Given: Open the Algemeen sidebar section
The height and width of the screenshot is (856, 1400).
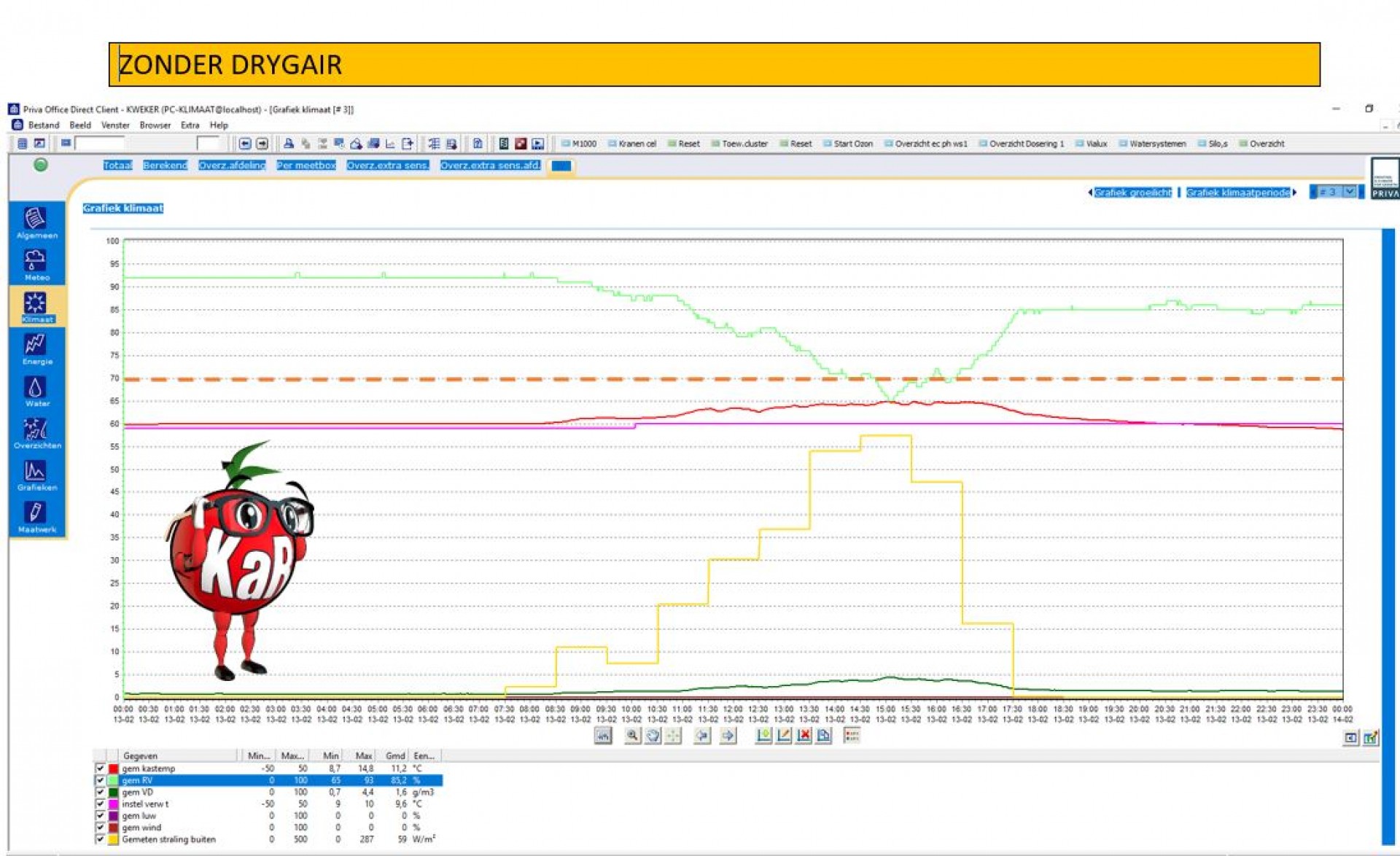Looking at the screenshot, I should (x=36, y=222).
